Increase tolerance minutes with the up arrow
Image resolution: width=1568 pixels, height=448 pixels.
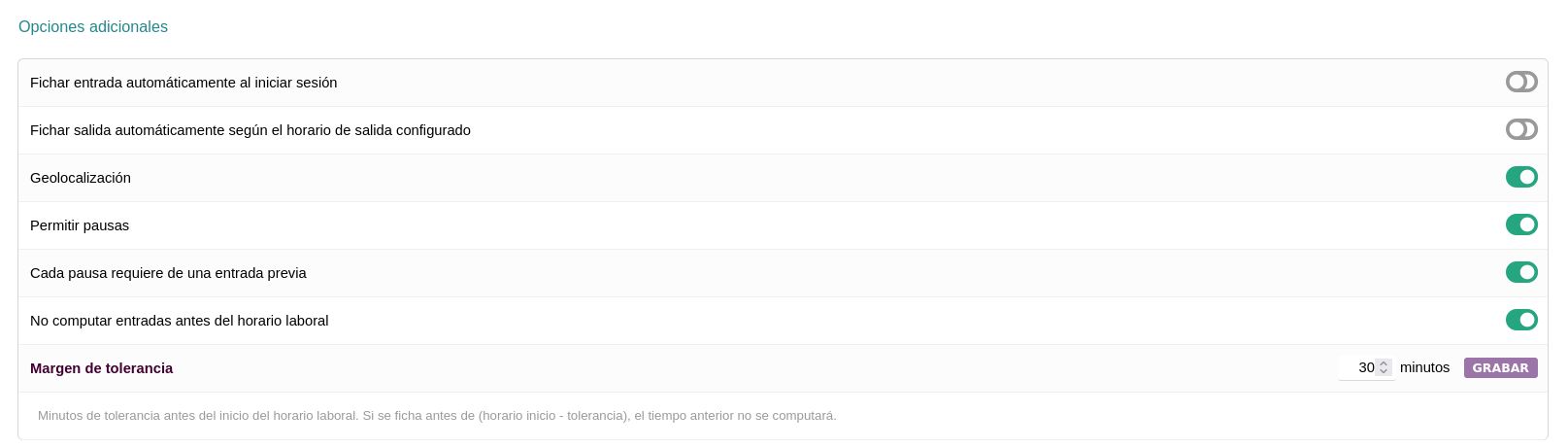point(1385,364)
